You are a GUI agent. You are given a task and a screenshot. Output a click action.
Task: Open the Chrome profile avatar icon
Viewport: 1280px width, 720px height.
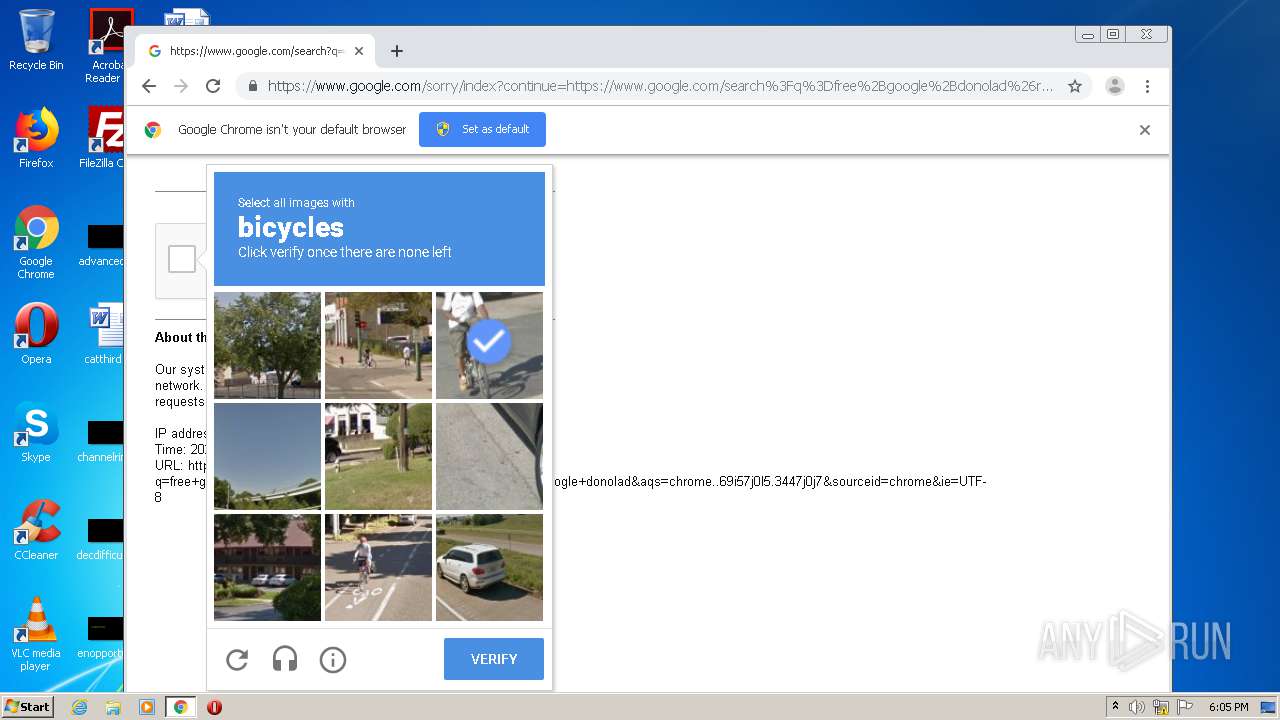[1115, 86]
